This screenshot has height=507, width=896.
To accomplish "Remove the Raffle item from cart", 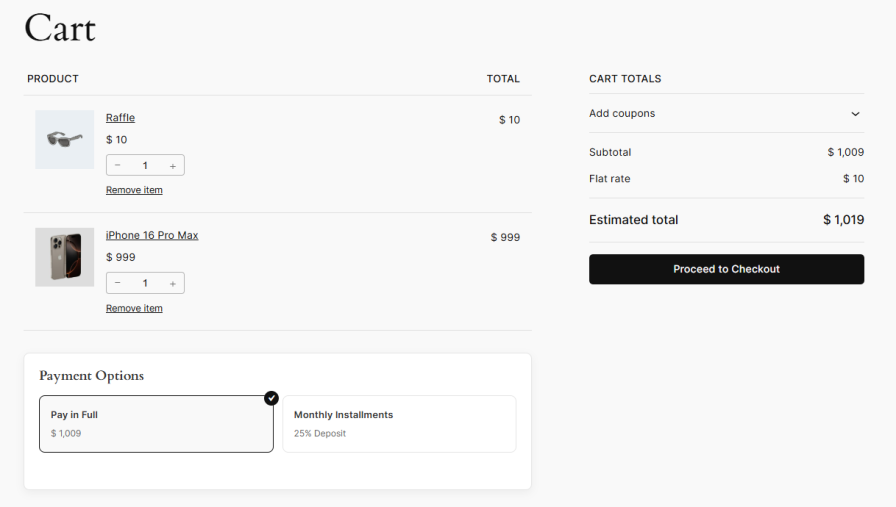I will (134, 190).
